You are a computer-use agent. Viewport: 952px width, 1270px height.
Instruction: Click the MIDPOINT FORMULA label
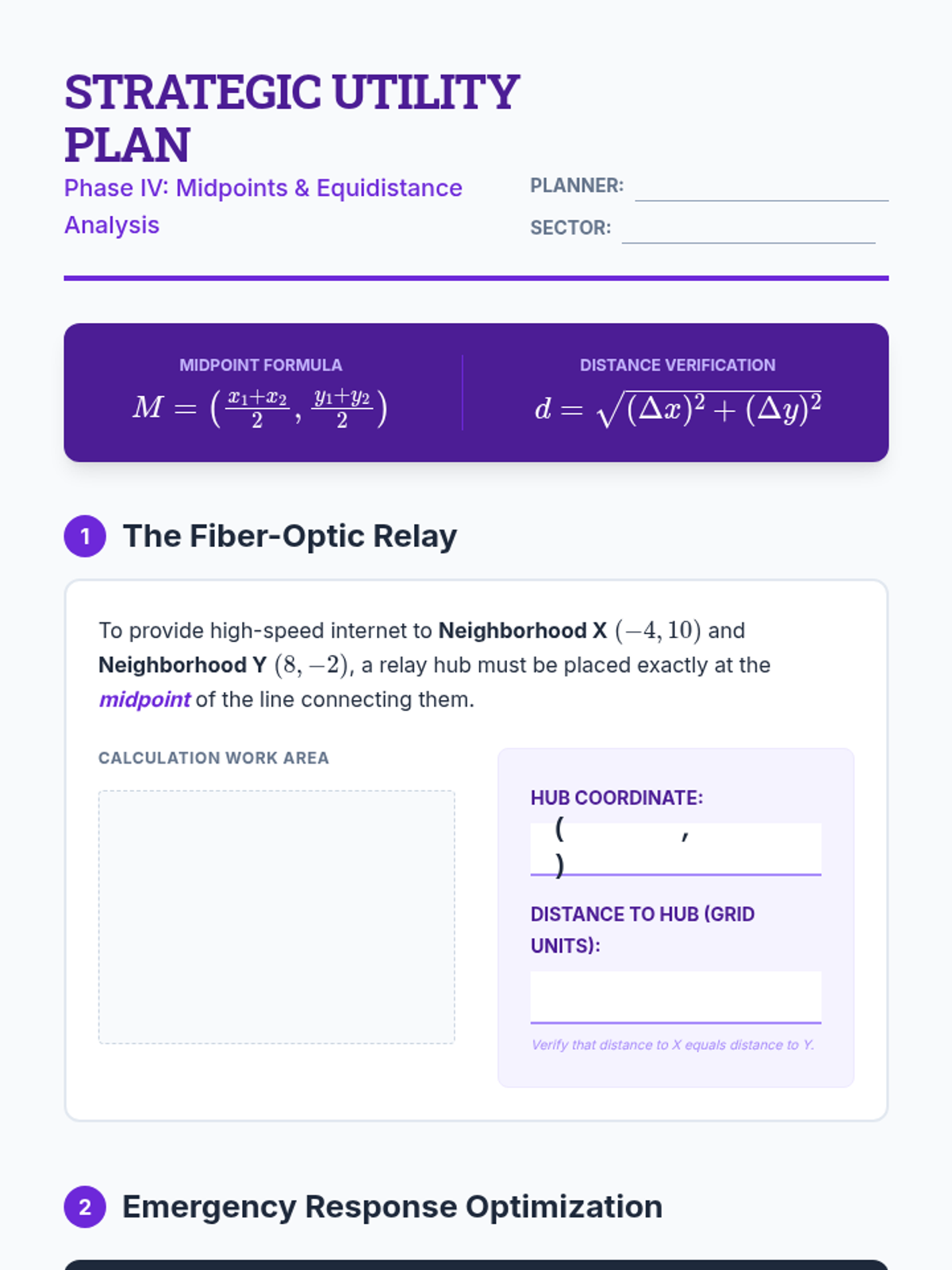pos(260,365)
